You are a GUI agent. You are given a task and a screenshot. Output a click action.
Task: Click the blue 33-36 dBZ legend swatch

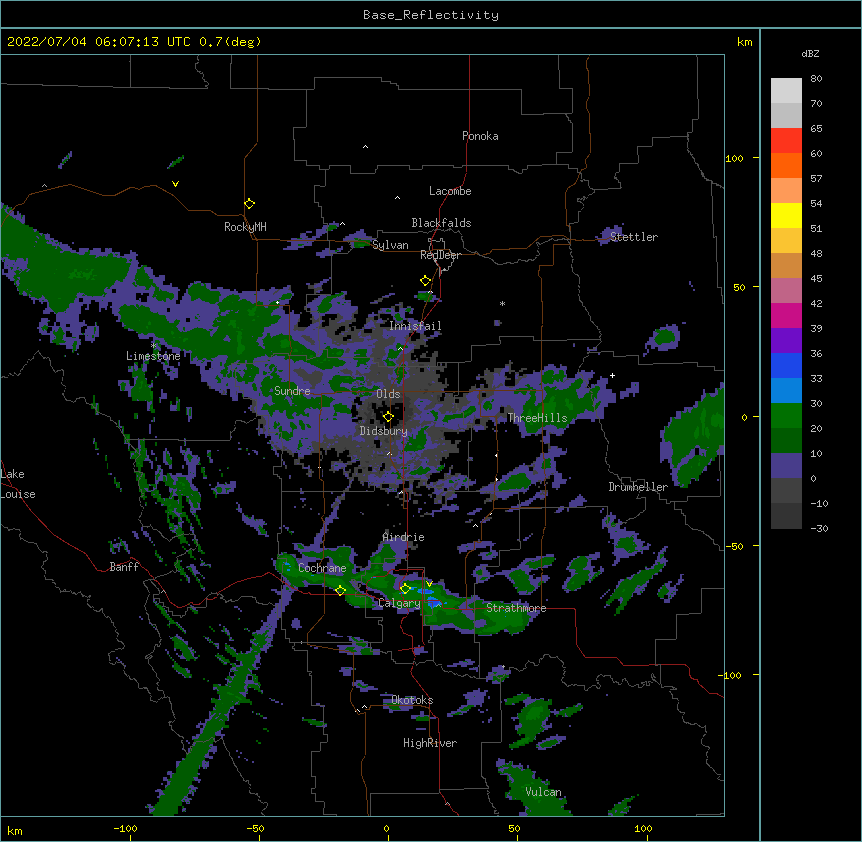click(786, 365)
